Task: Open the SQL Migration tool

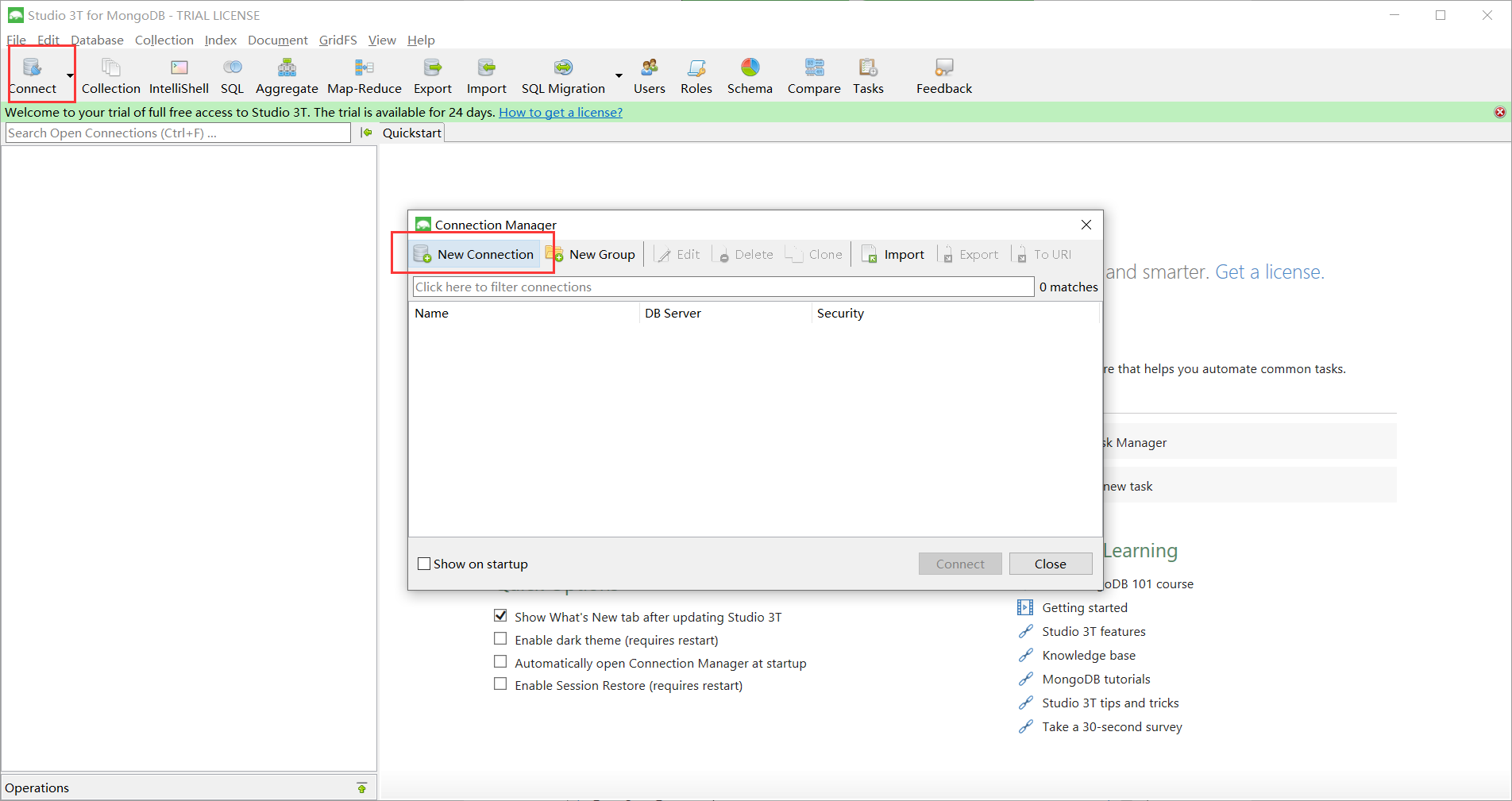Action: click(x=563, y=75)
